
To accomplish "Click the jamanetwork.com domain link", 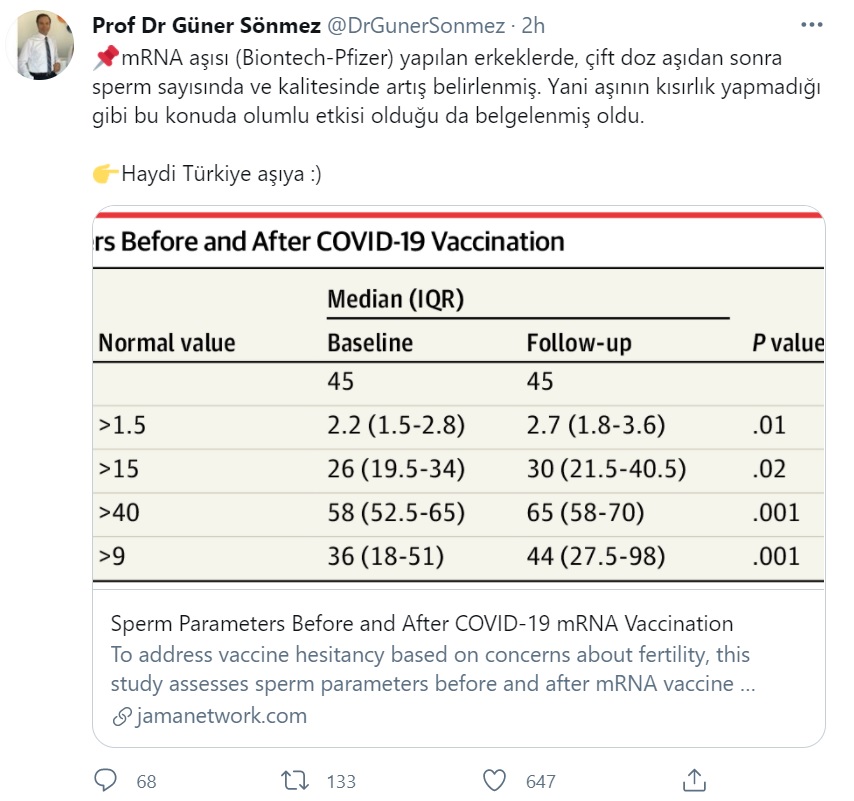I will pyautogui.click(x=222, y=716).
